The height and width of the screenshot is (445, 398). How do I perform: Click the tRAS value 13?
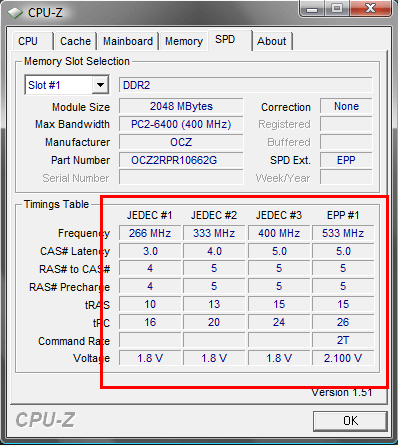[214, 304]
